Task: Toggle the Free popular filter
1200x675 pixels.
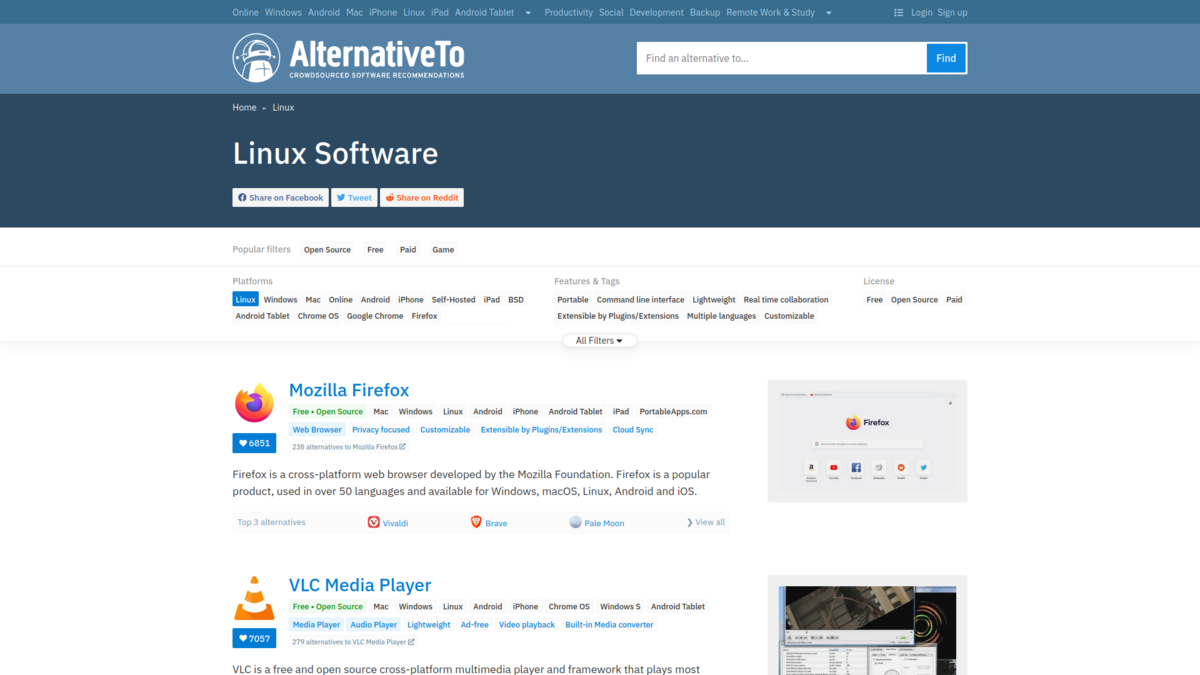Action: [x=375, y=250]
